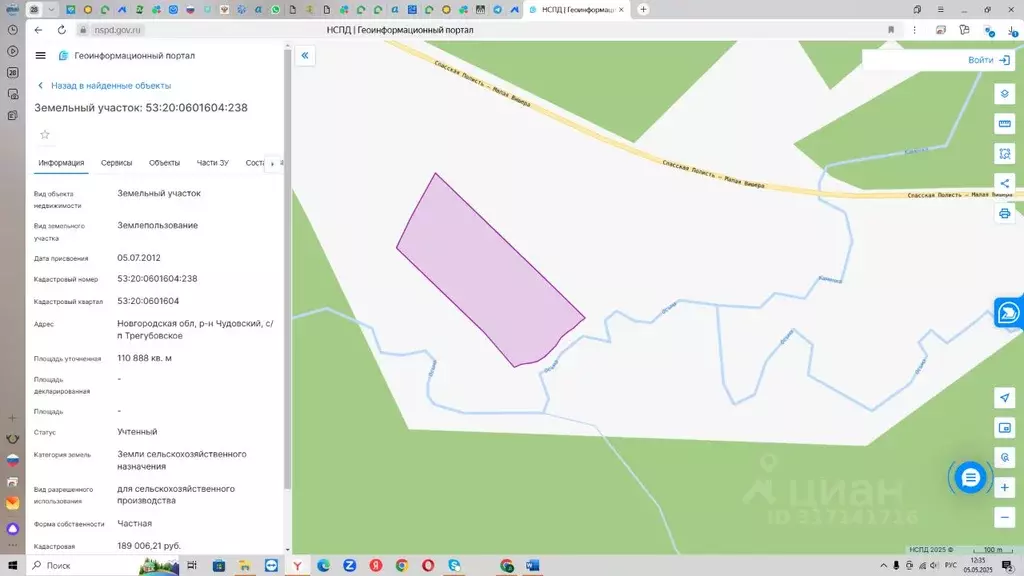Center map on my location
Viewport: 1024px width, 576px height.
[x=1004, y=398]
